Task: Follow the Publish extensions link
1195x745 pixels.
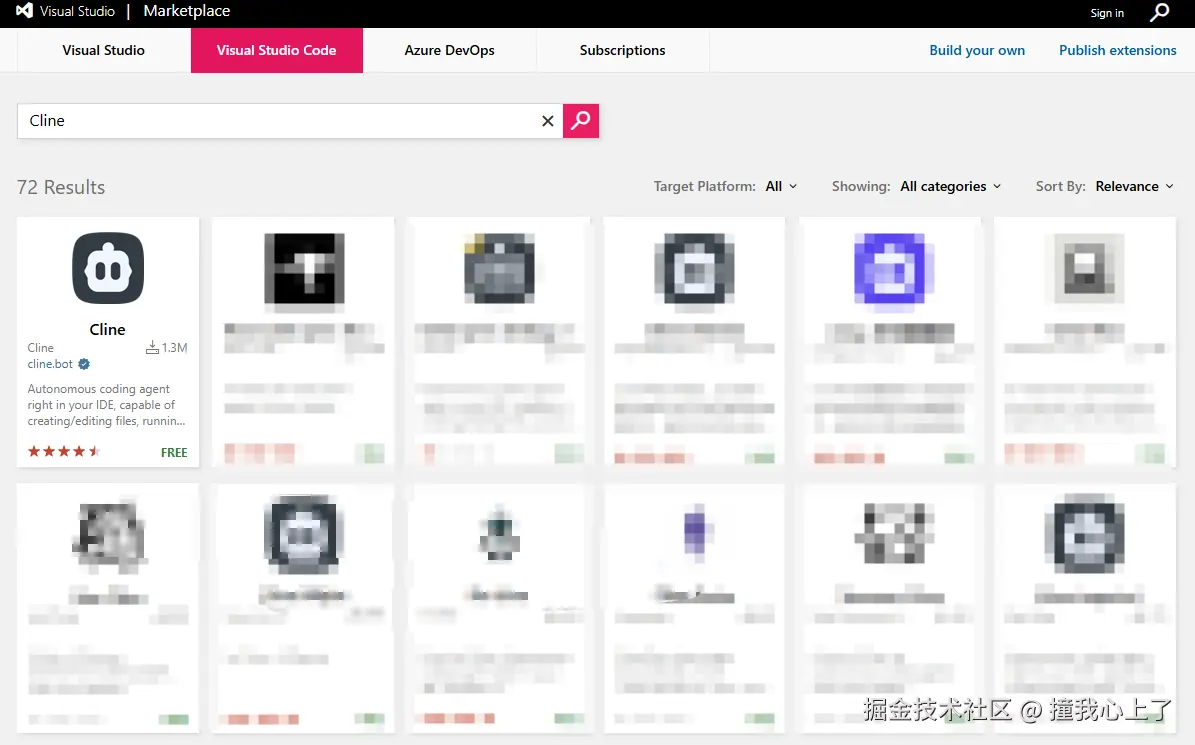Action: pyautogui.click(x=1117, y=50)
